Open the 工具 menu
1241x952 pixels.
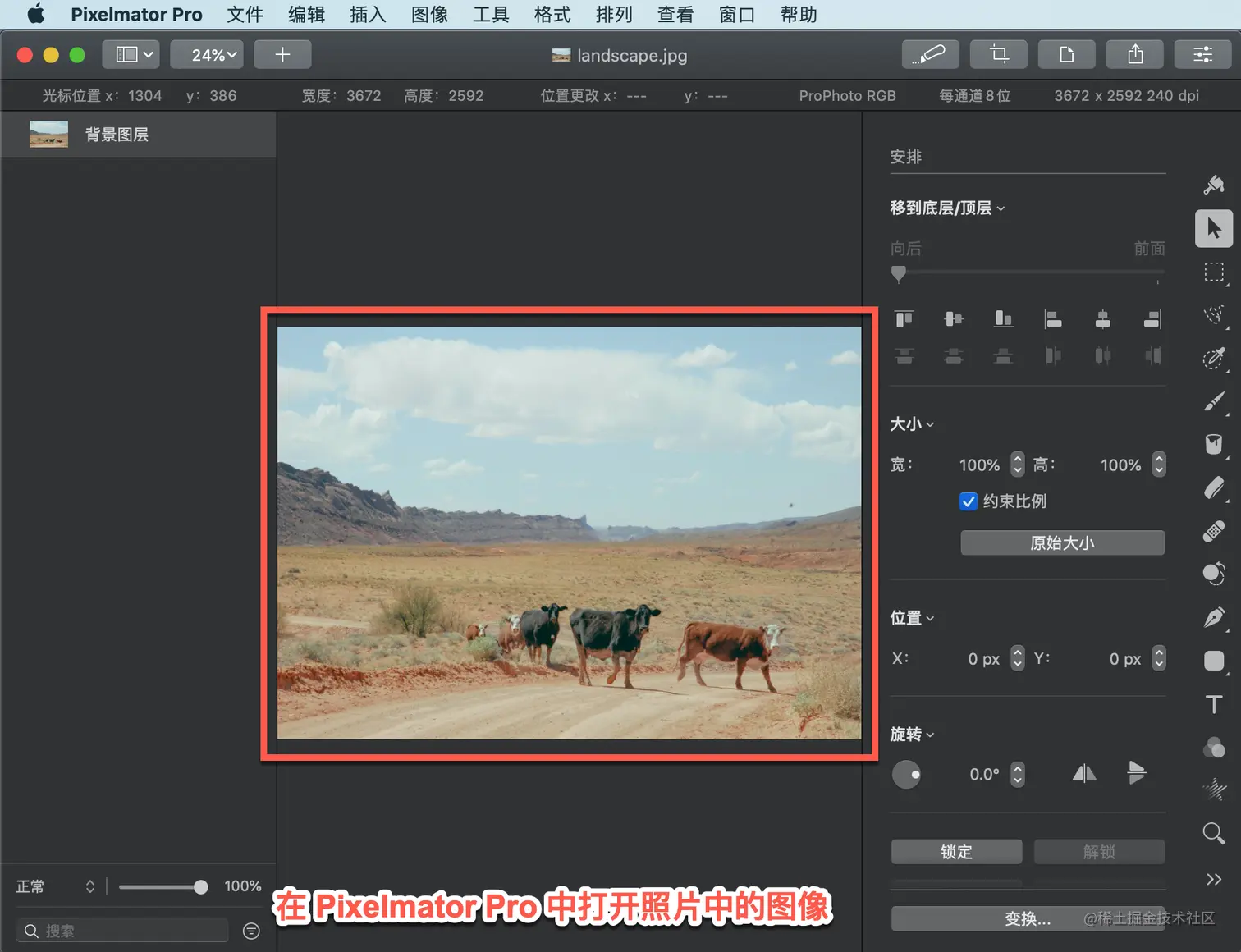pyautogui.click(x=491, y=15)
